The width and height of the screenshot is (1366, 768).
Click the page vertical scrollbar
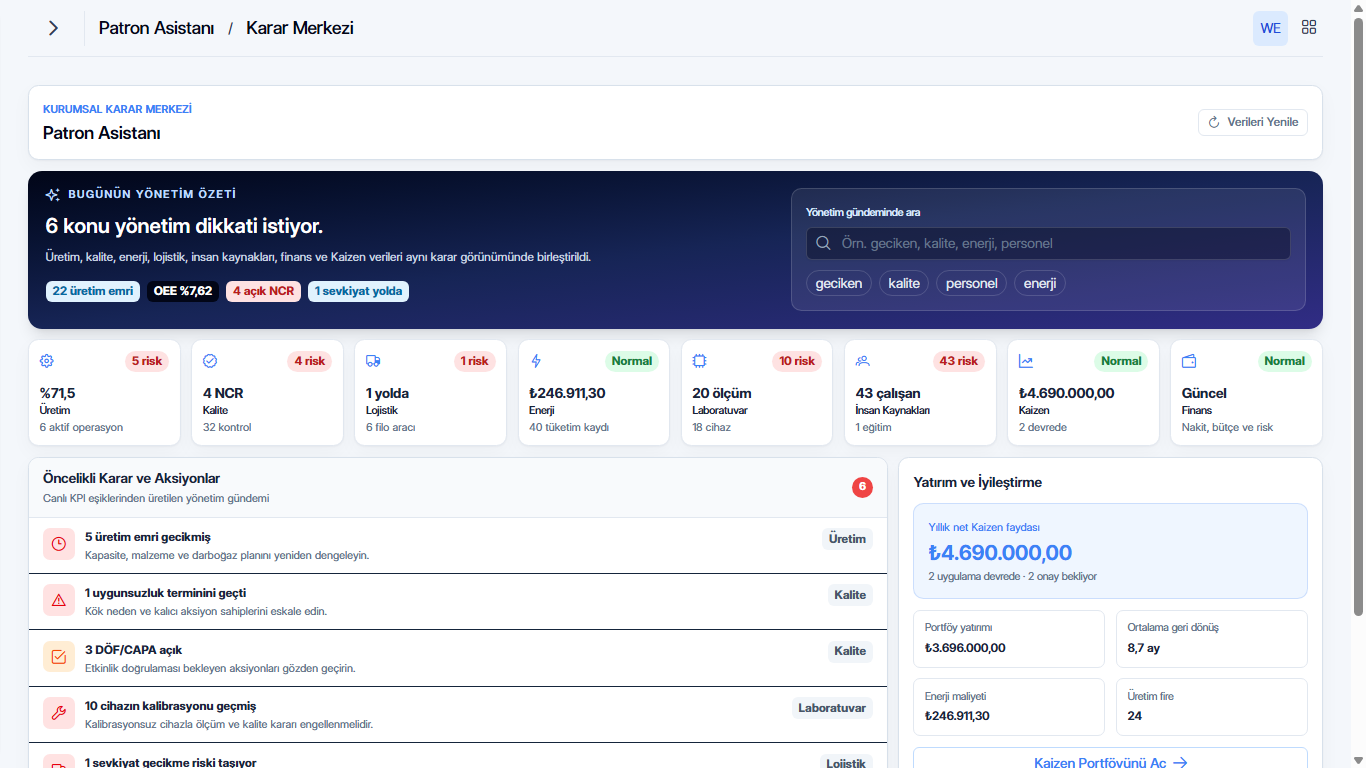1358,315
